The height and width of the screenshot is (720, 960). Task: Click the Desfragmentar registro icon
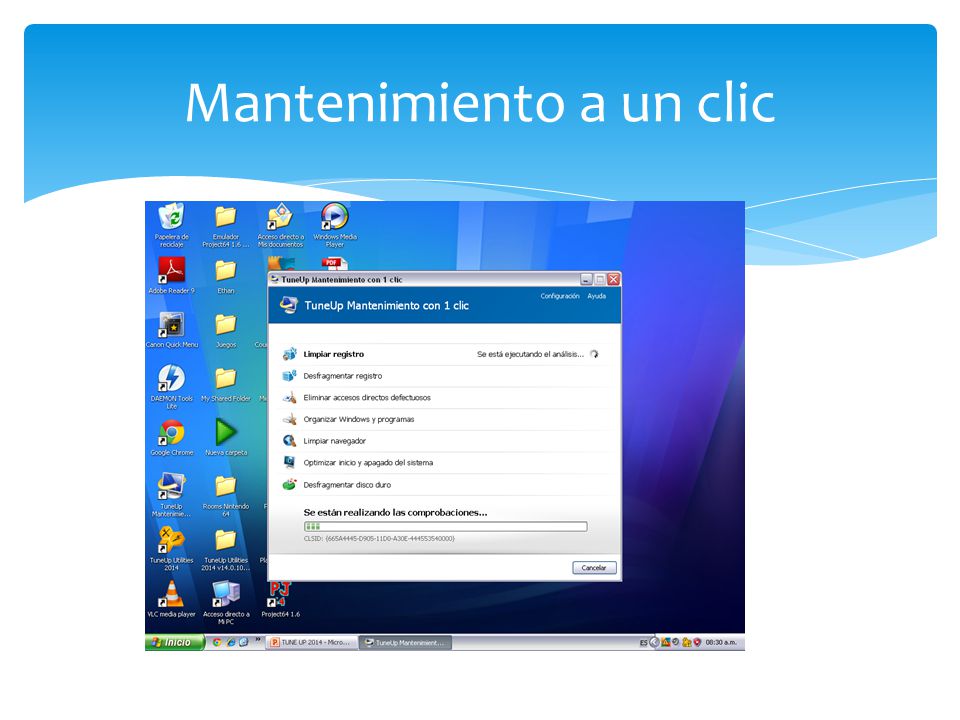pos(290,376)
